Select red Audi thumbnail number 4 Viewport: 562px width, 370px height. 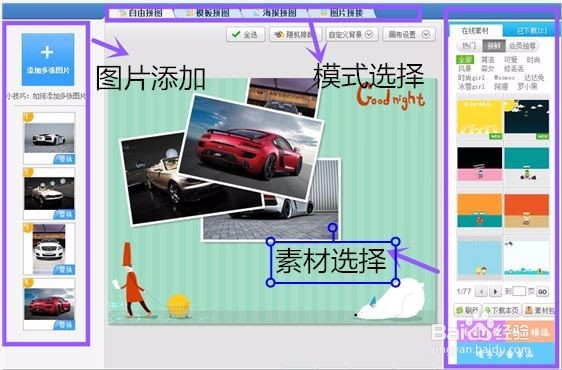point(49,304)
